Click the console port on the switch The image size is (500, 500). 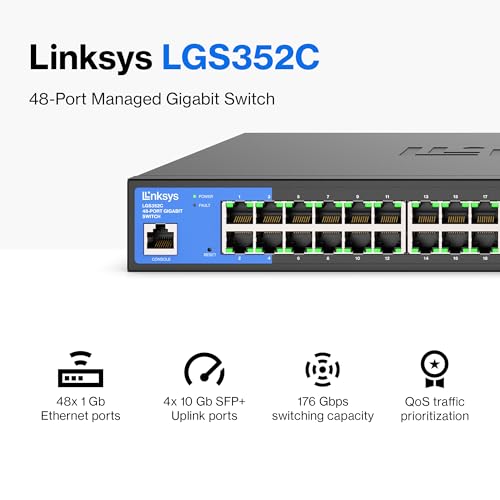coord(160,239)
